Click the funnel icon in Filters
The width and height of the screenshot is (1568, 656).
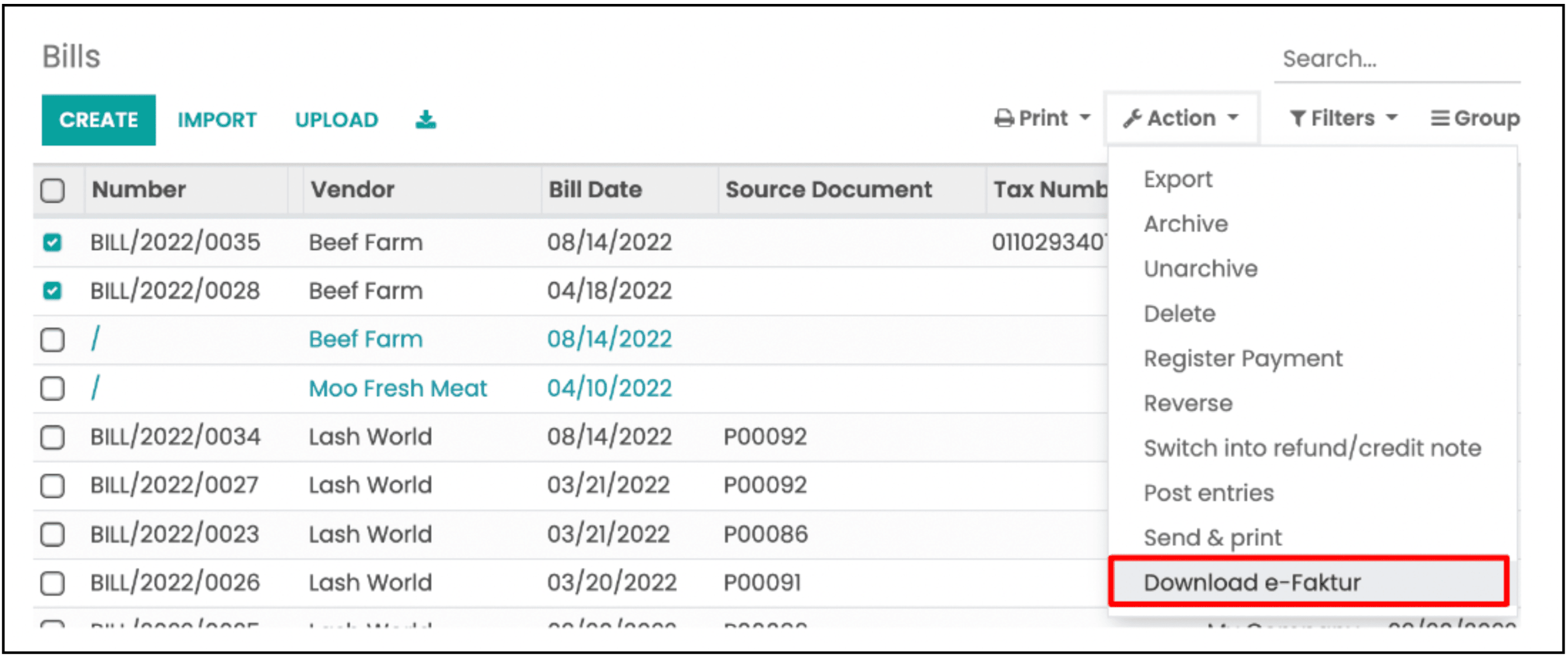[x=1297, y=118]
